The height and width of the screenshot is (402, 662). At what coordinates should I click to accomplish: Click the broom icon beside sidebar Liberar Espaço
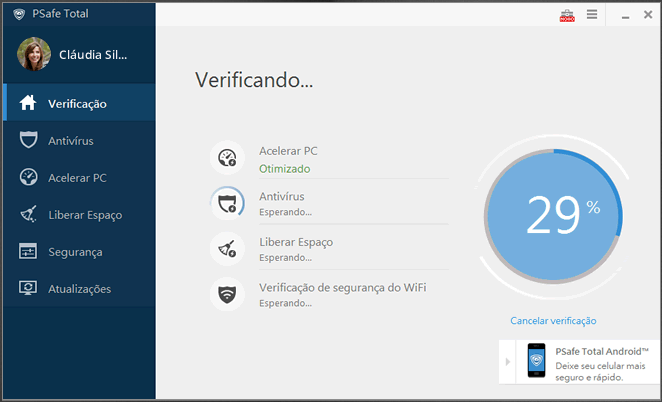click(28, 214)
